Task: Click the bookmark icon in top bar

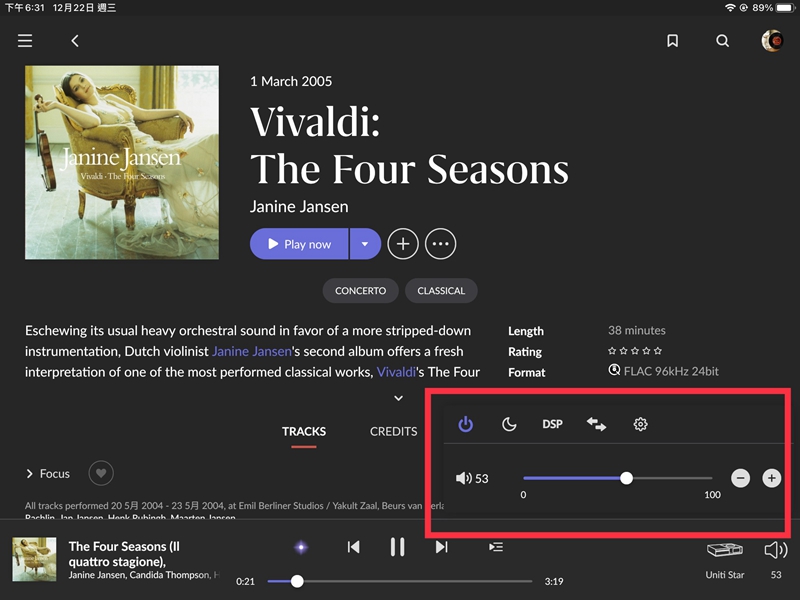Action: (x=673, y=41)
